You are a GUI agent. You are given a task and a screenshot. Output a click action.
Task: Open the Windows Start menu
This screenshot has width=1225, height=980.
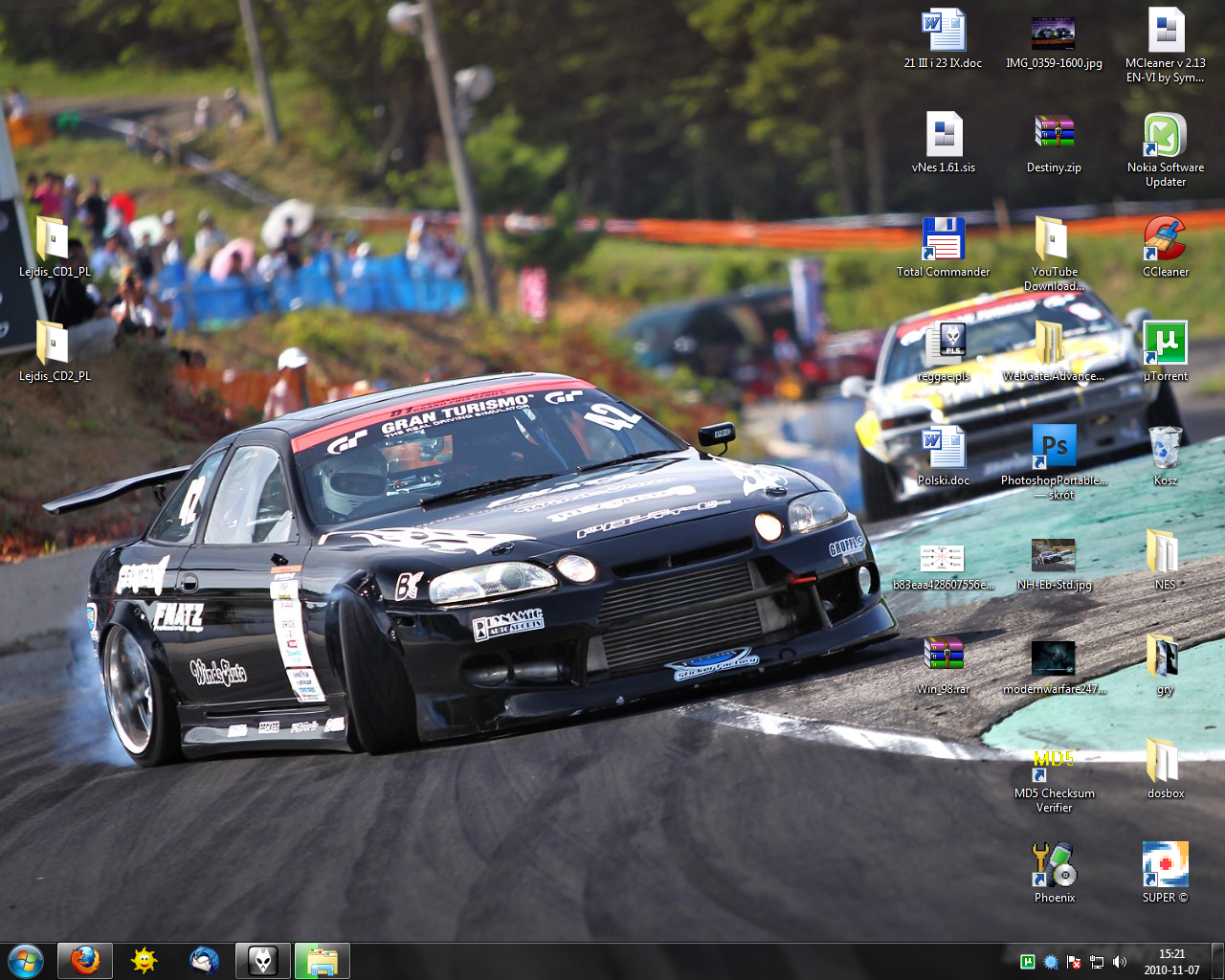click(25, 961)
